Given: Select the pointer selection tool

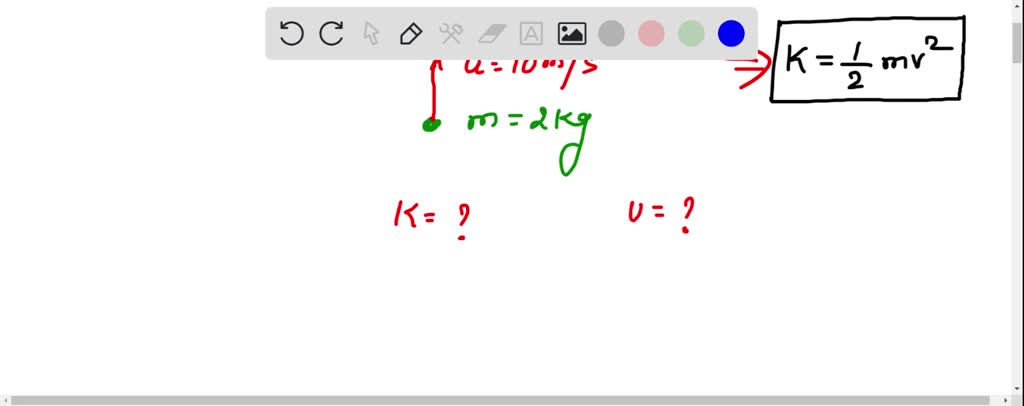Looking at the screenshot, I should coord(371,33).
